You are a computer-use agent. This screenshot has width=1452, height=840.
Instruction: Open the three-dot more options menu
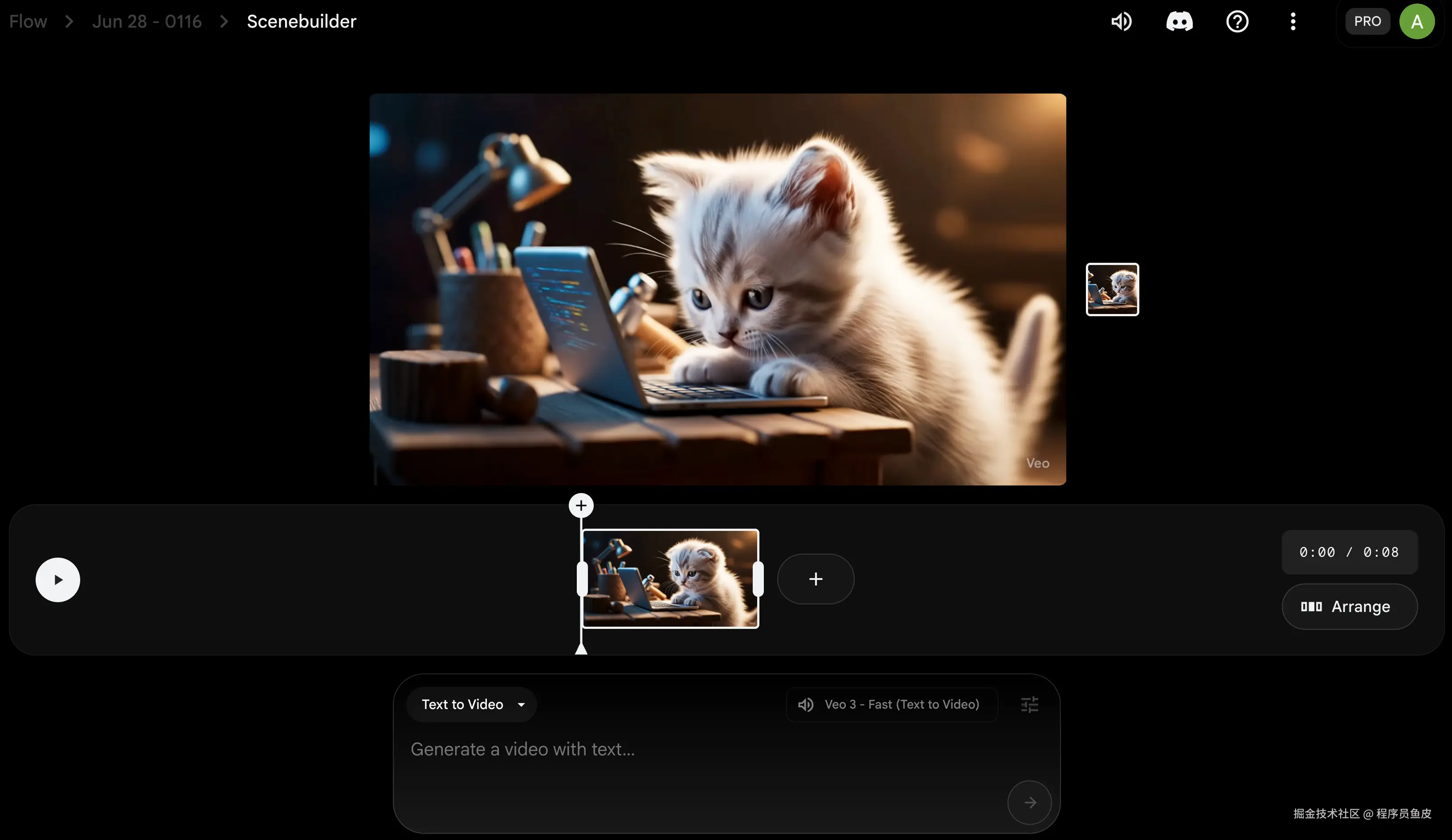click(1293, 22)
